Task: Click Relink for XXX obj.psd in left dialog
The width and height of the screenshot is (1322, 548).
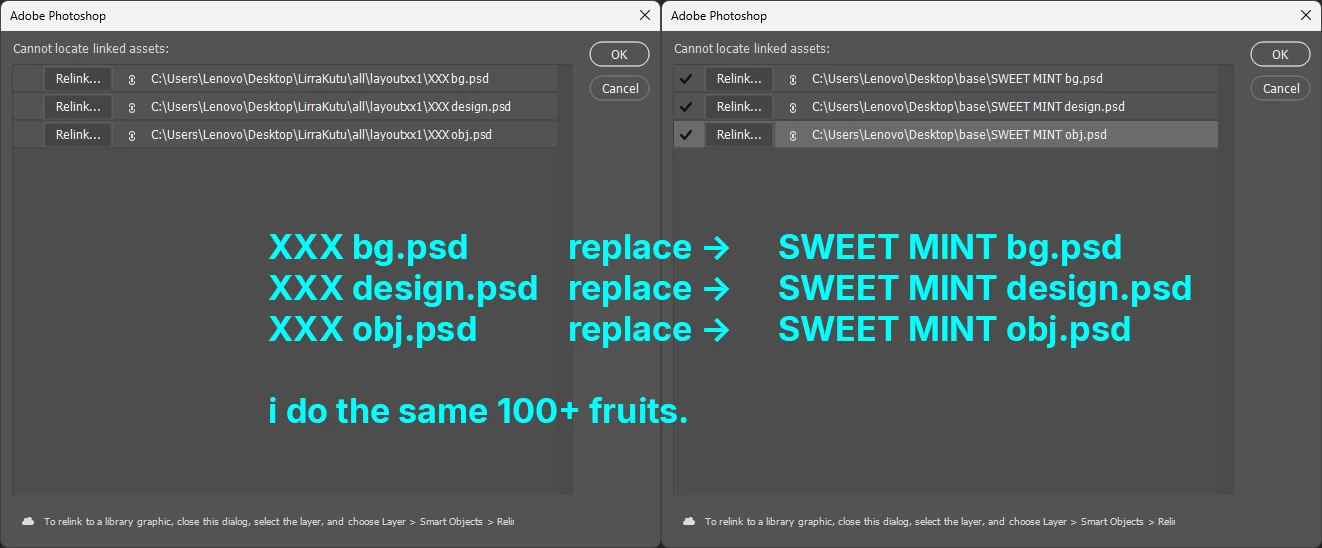Action: (x=78, y=134)
